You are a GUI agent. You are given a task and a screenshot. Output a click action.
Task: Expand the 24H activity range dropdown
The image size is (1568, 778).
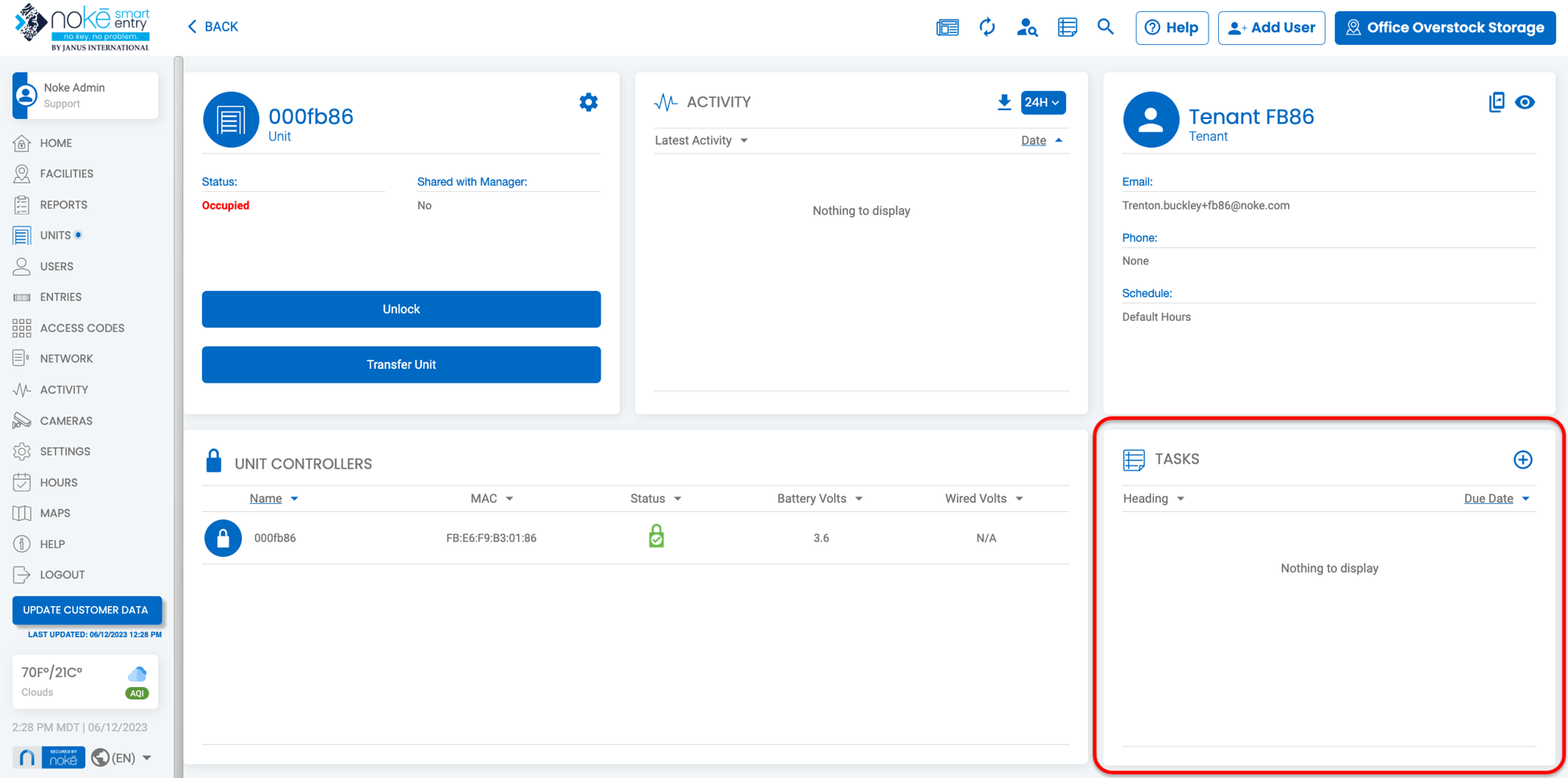click(1043, 102)
